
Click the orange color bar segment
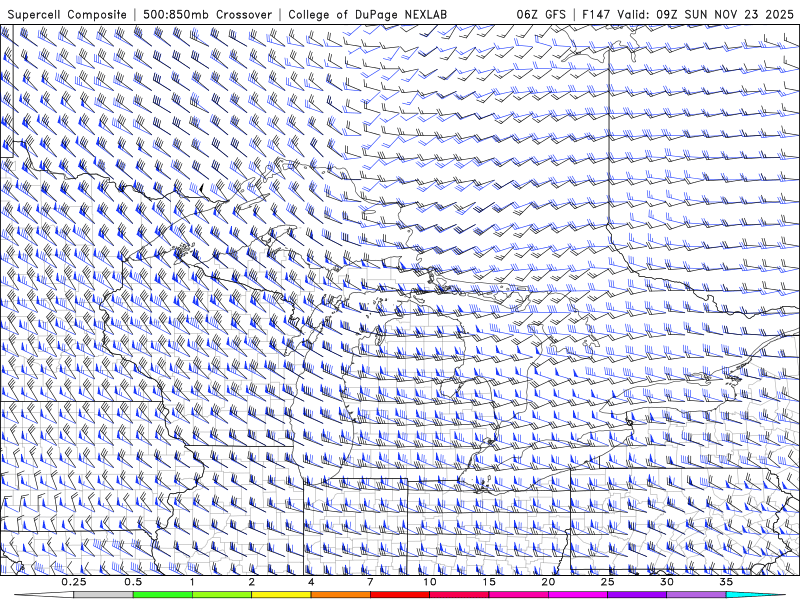(x=341, y=595)
